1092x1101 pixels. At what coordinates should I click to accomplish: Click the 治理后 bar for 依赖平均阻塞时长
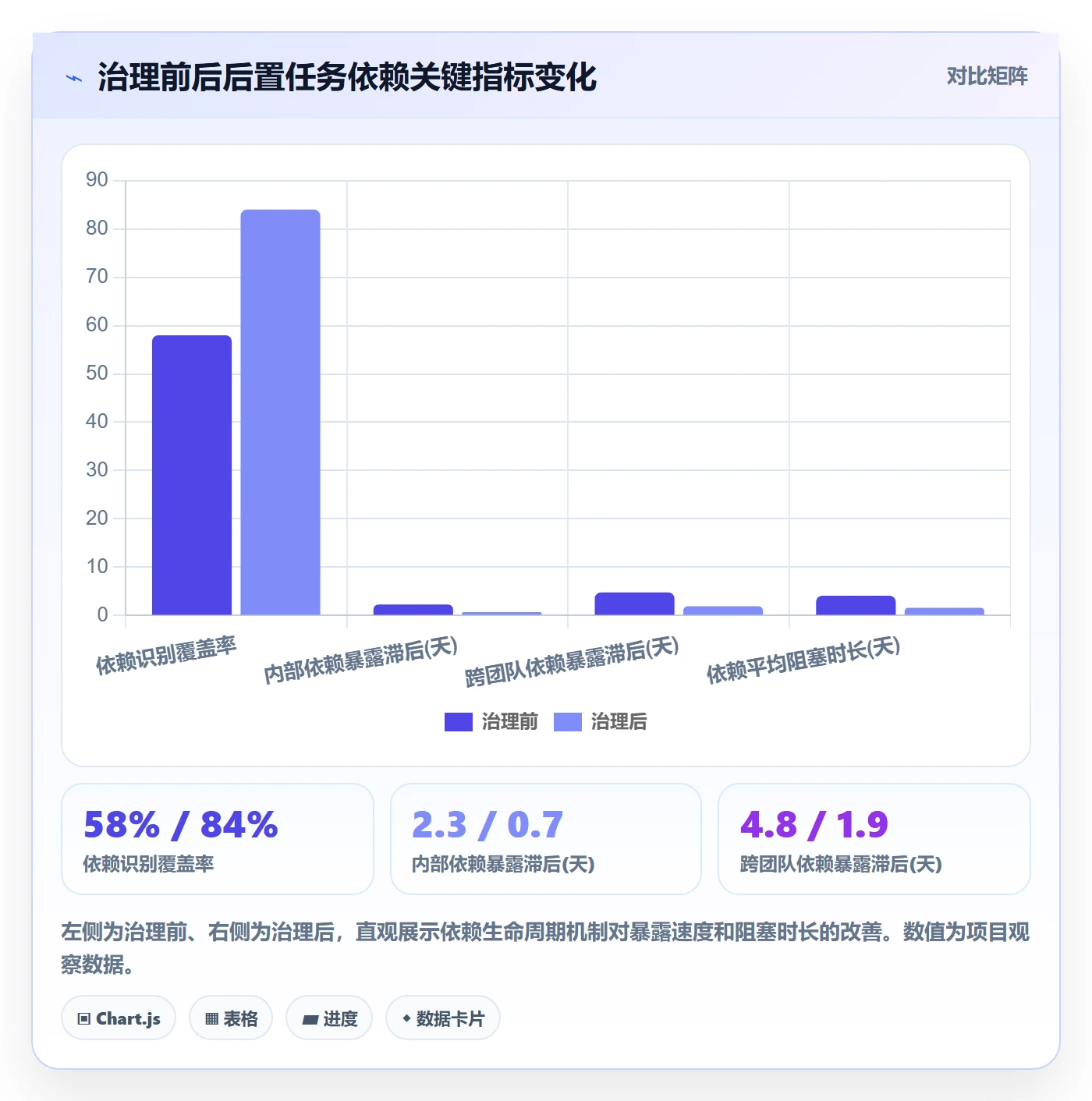coord(945,611)
